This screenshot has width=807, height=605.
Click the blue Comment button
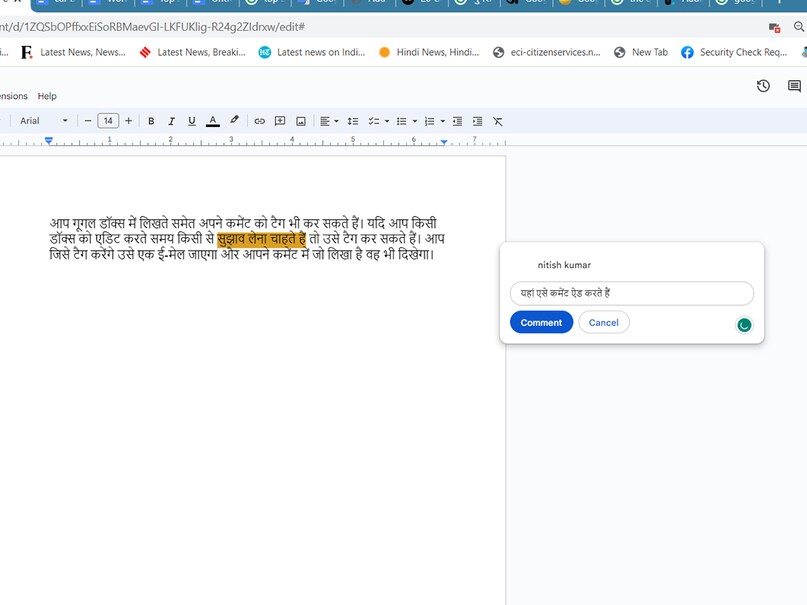coord(541,322)
